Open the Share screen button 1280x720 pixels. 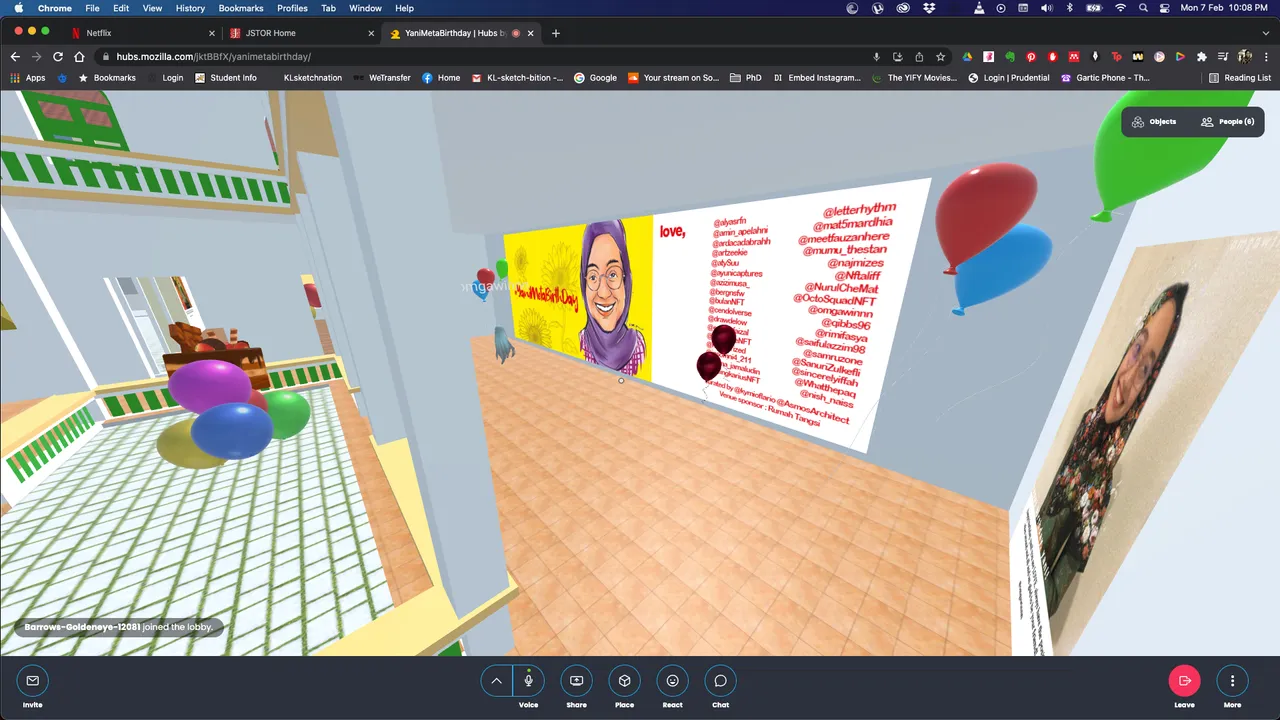(x=576, y=681)
